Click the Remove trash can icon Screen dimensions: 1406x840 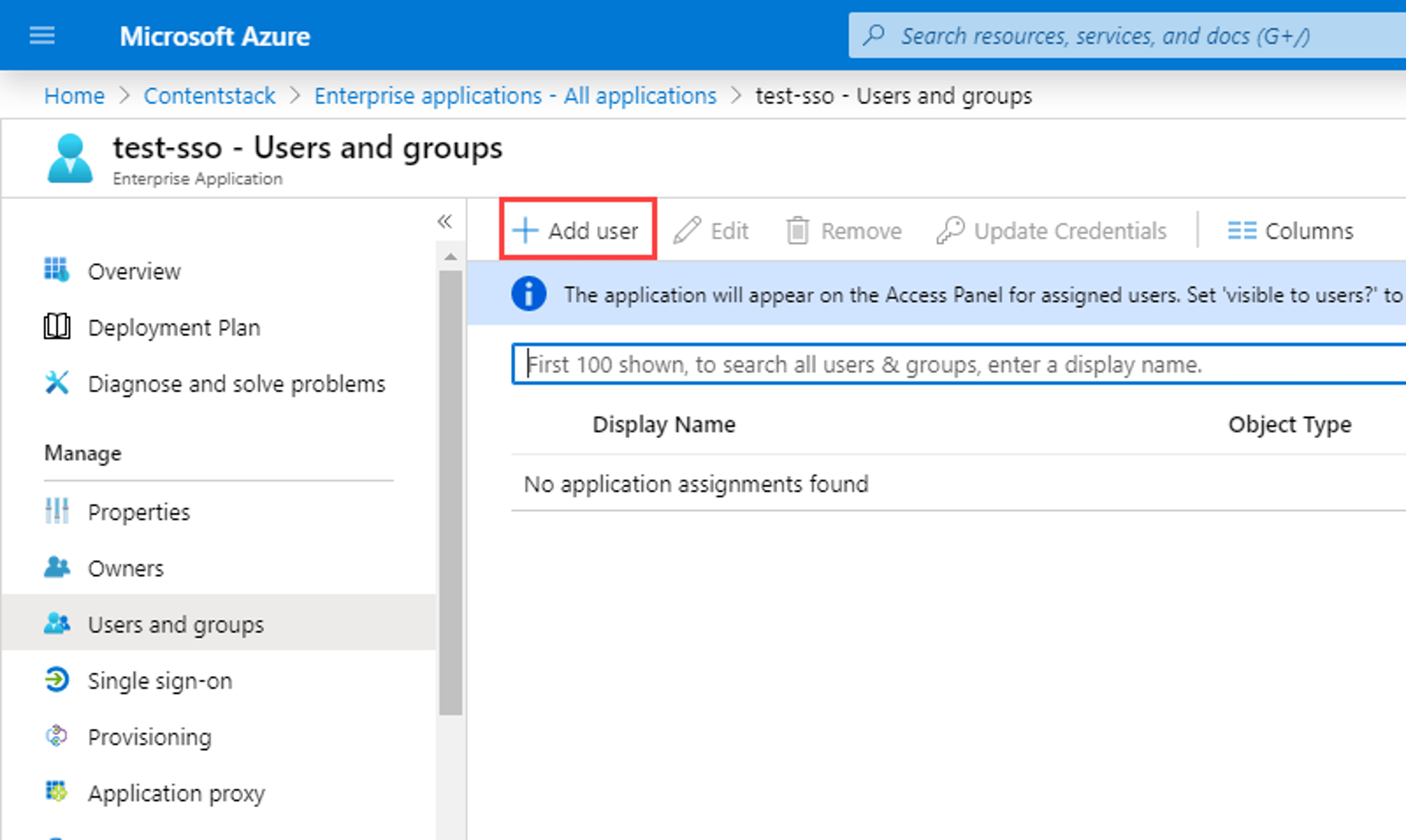[797, 230]
